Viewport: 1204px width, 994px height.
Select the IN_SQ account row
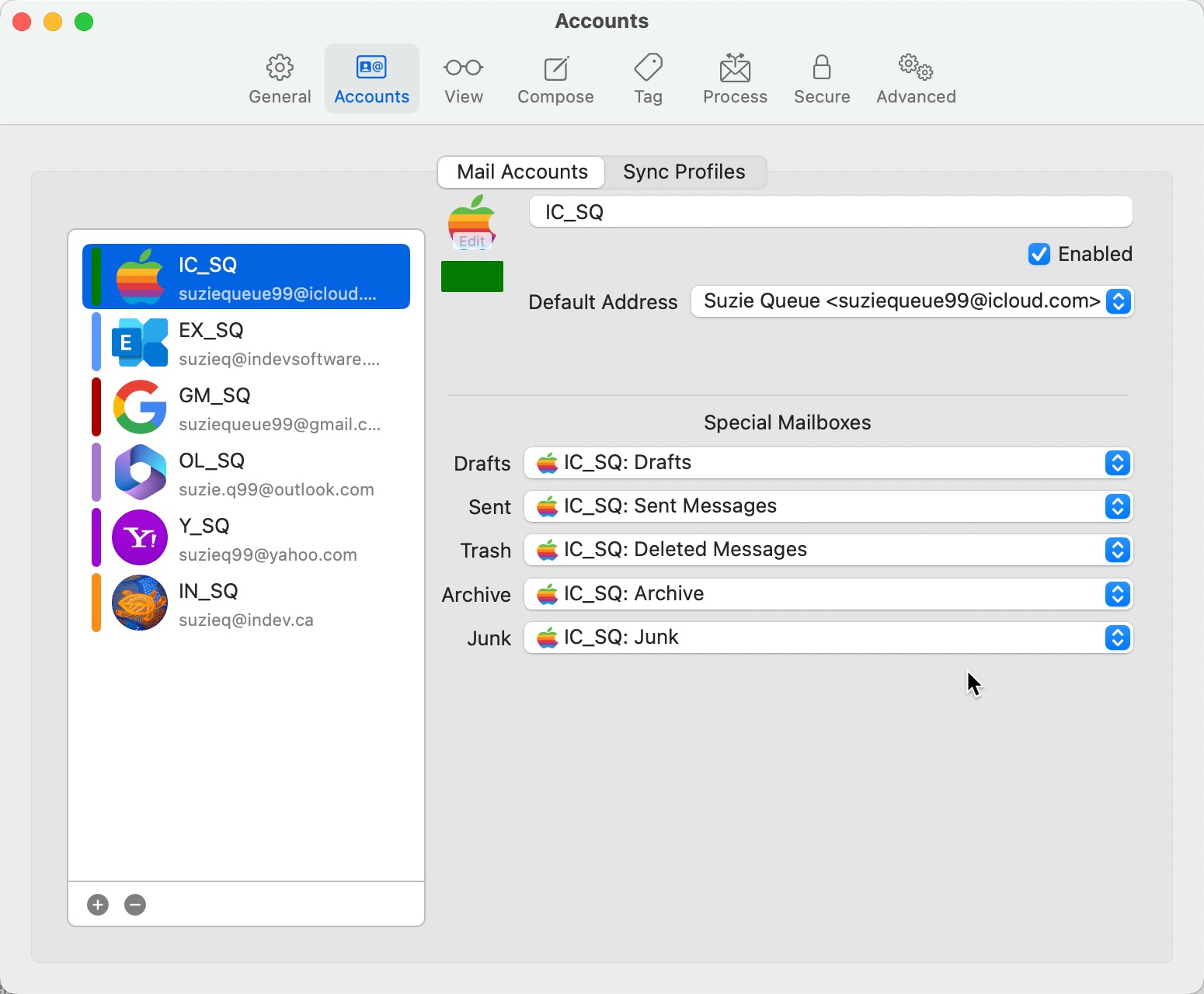click(246, 603)
